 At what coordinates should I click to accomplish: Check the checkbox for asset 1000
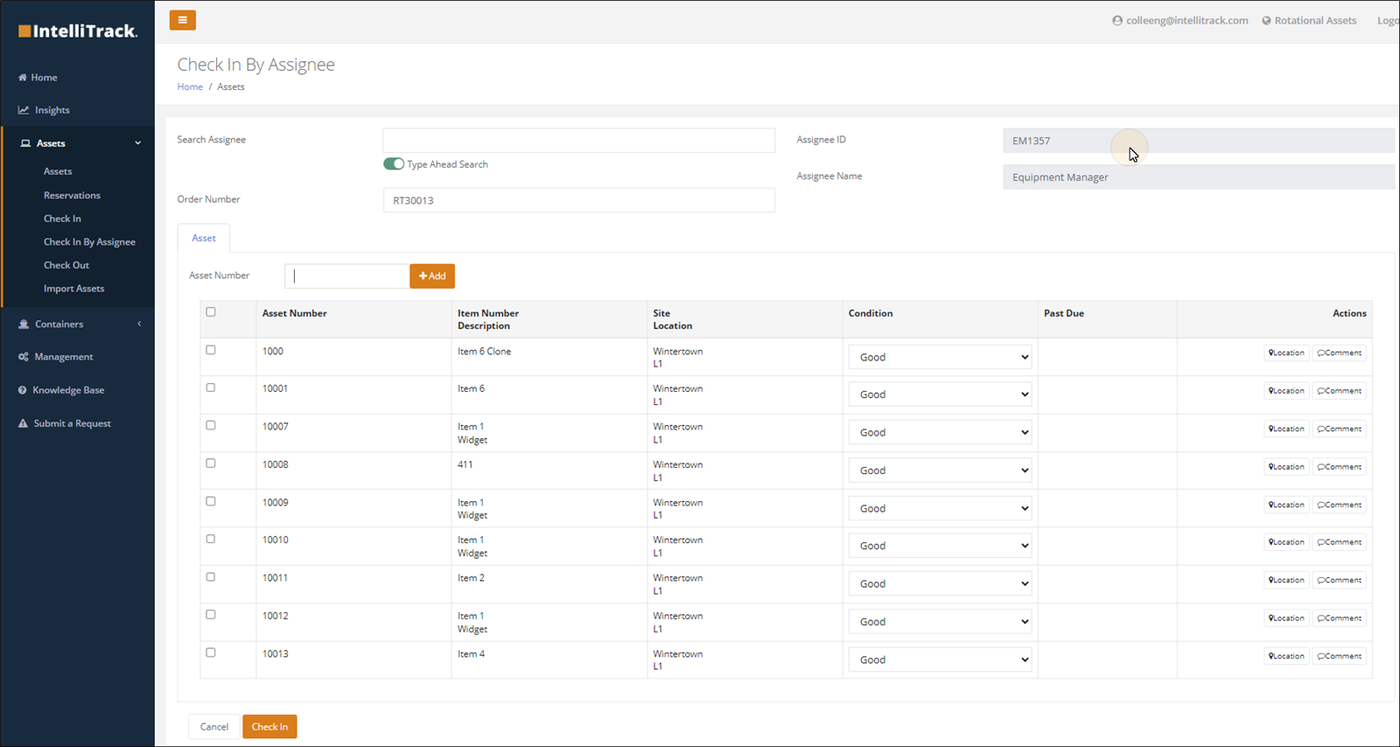(x=210, y=350)
